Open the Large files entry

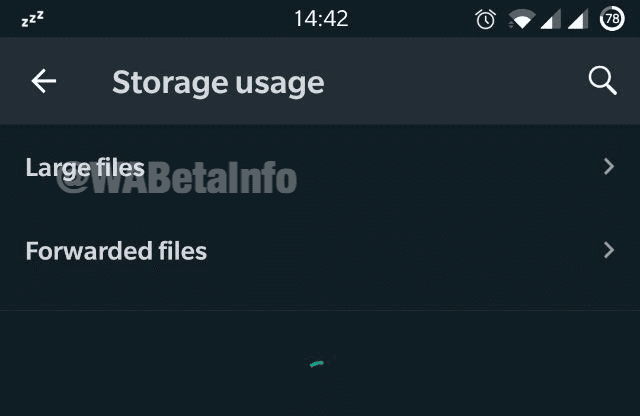[85, 167]
